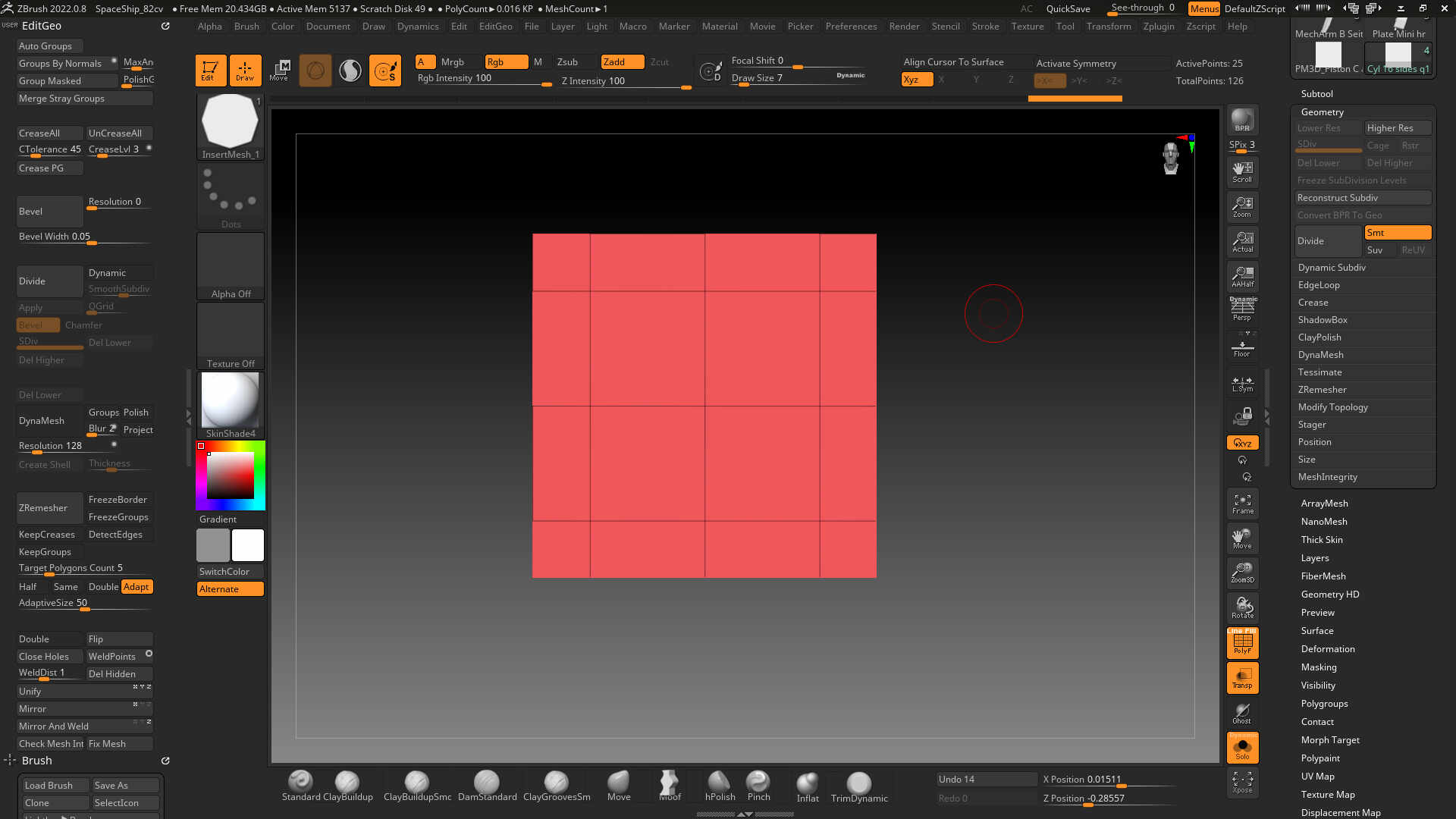1456x819 pixels.
Task: Click the Z Intensity slider
Action: [x=626, y=81]
